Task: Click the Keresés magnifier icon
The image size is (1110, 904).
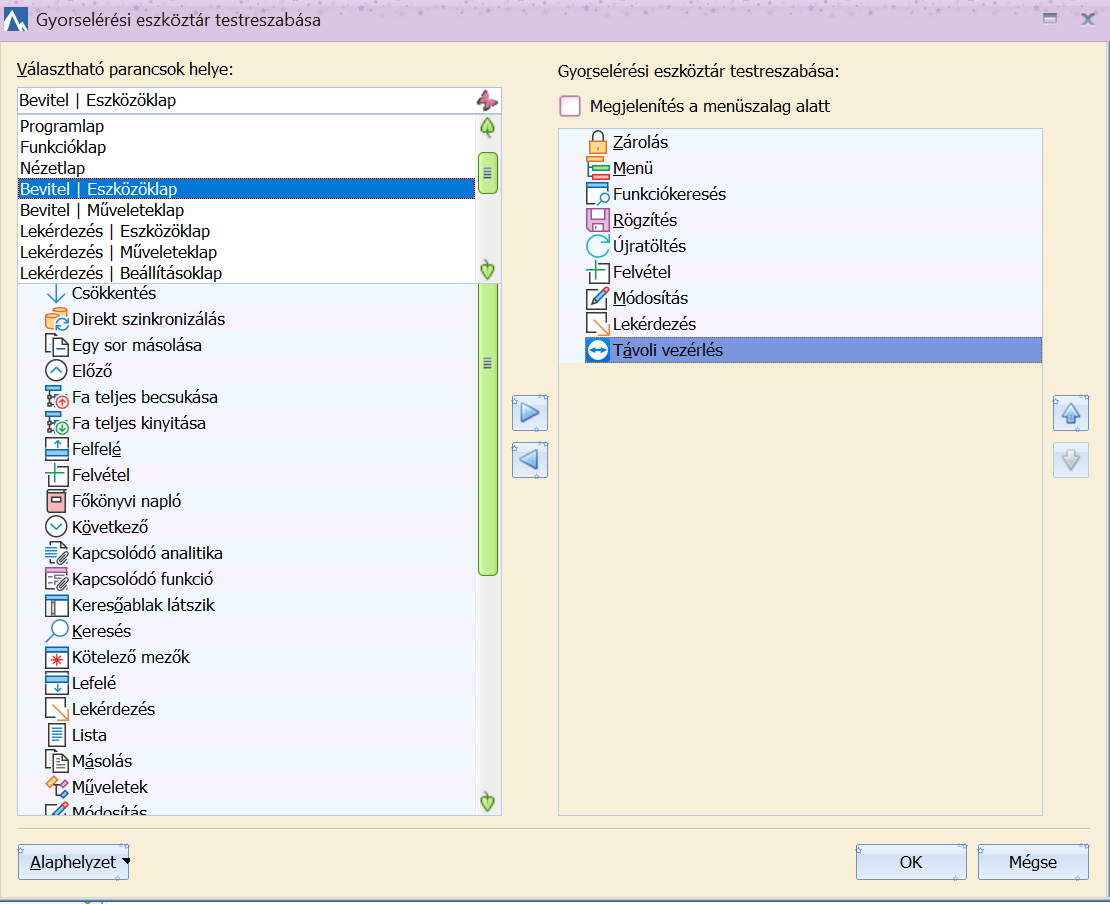Action: click(56, 631)
